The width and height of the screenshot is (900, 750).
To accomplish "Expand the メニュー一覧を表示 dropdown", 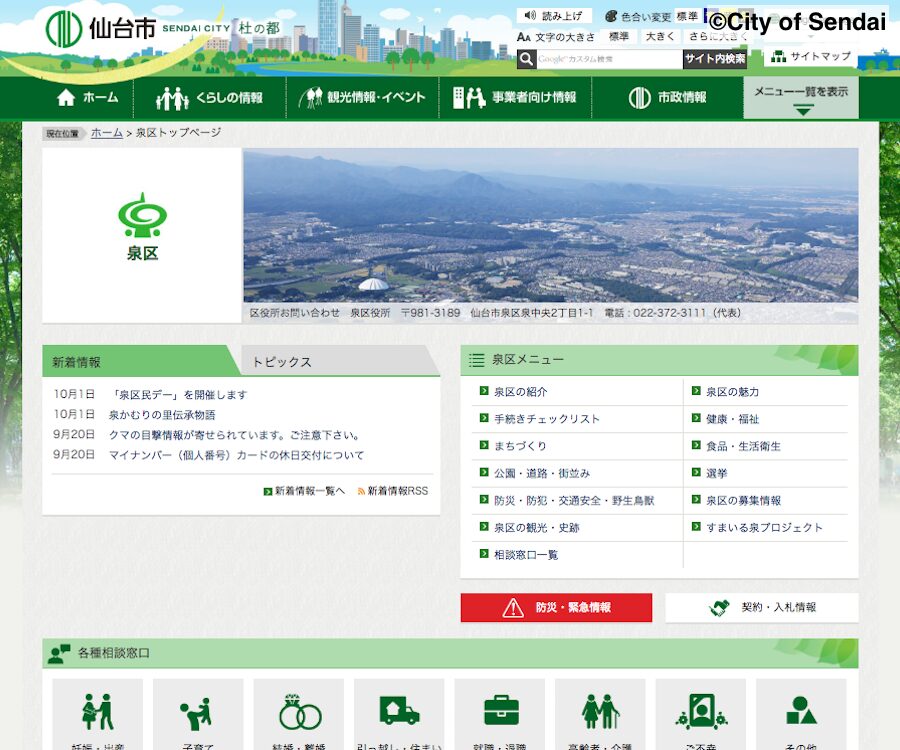I will click(801, 98).
